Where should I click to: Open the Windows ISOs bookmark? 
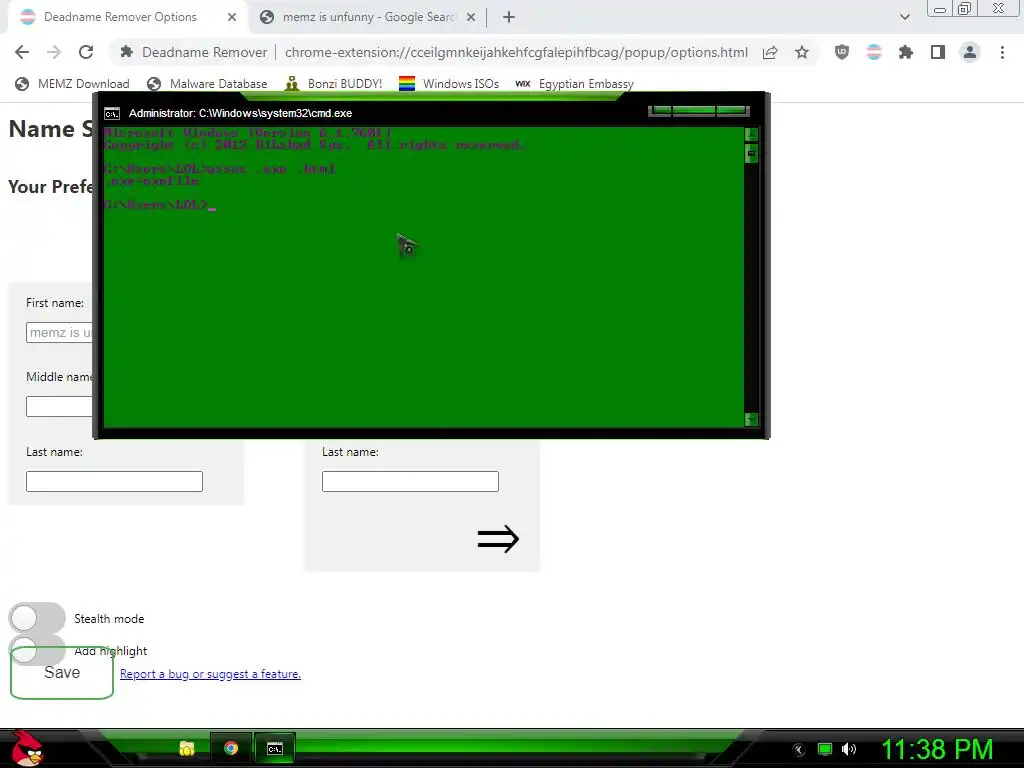449,84
